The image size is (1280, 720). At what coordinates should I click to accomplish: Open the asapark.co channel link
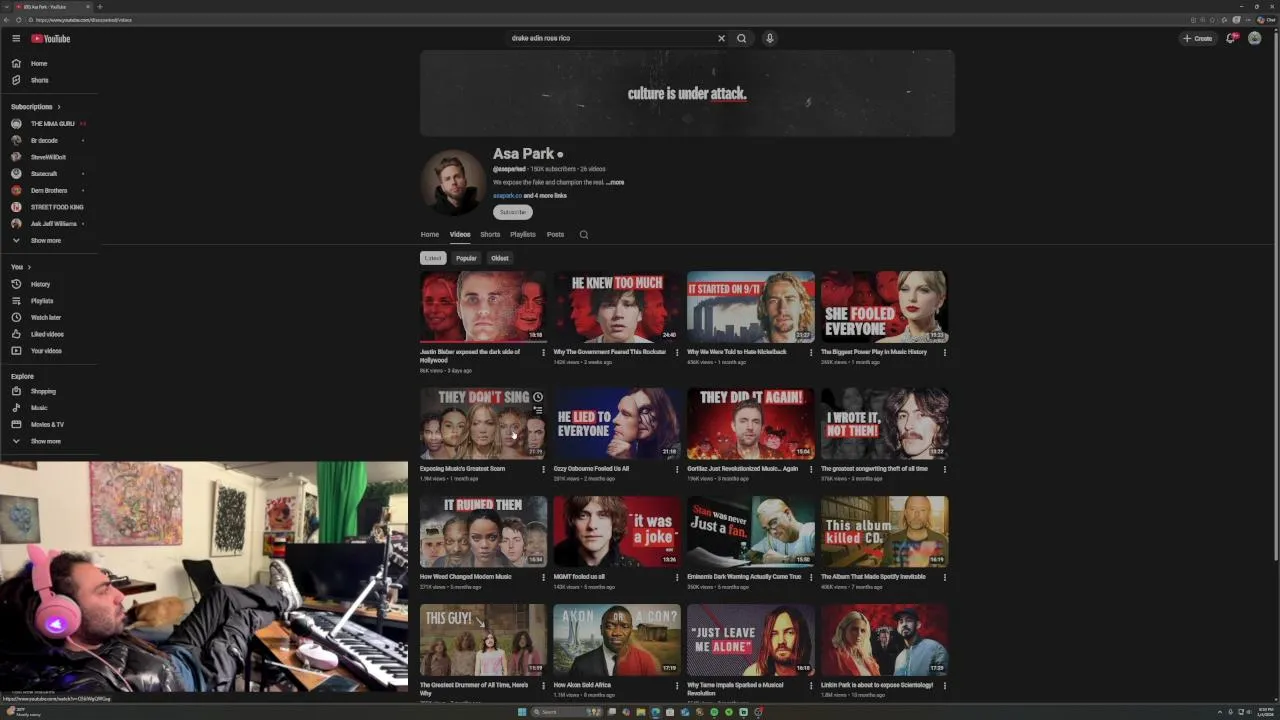pyautogui.click(x=507, y=196)
